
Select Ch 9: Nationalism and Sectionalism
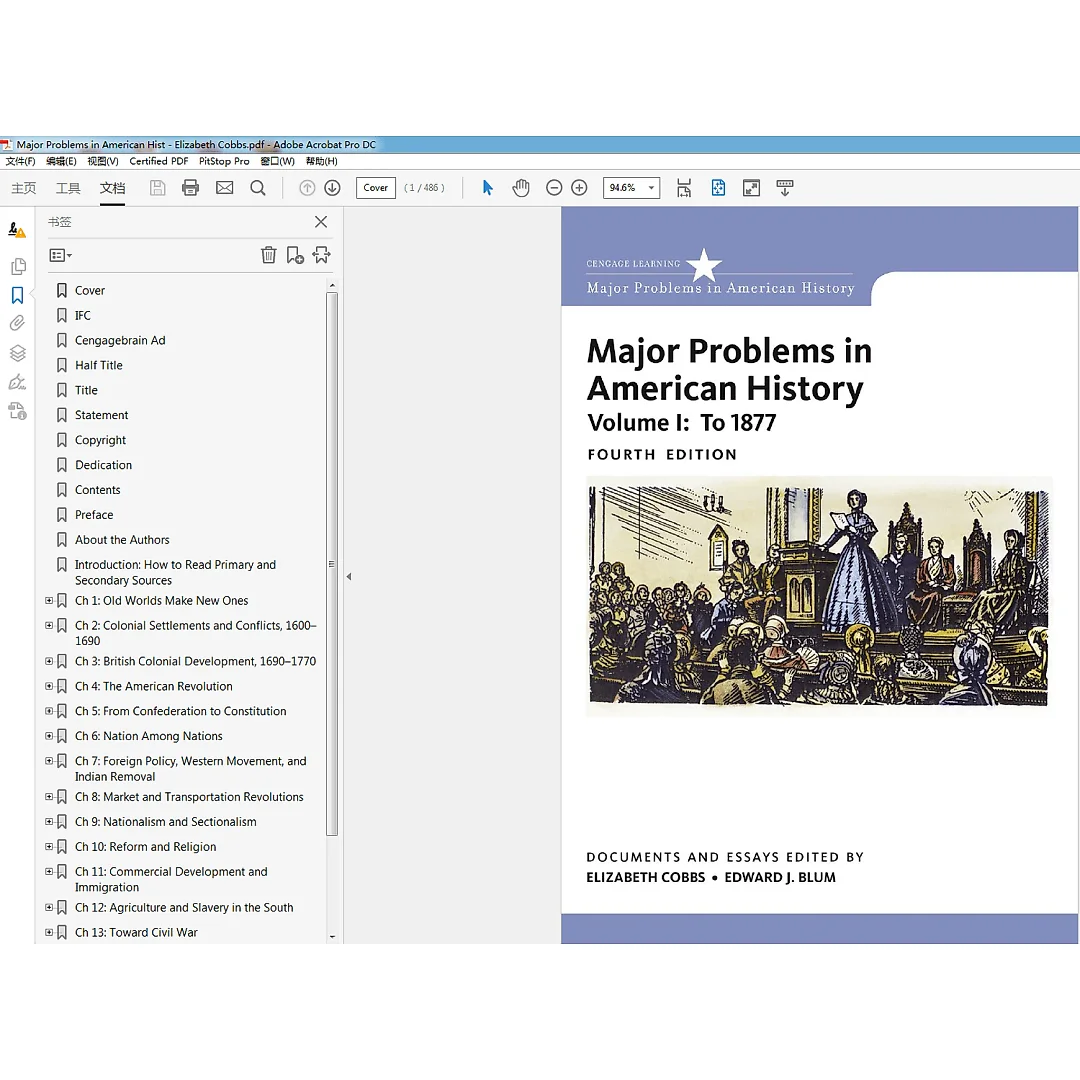coord(165,822)
